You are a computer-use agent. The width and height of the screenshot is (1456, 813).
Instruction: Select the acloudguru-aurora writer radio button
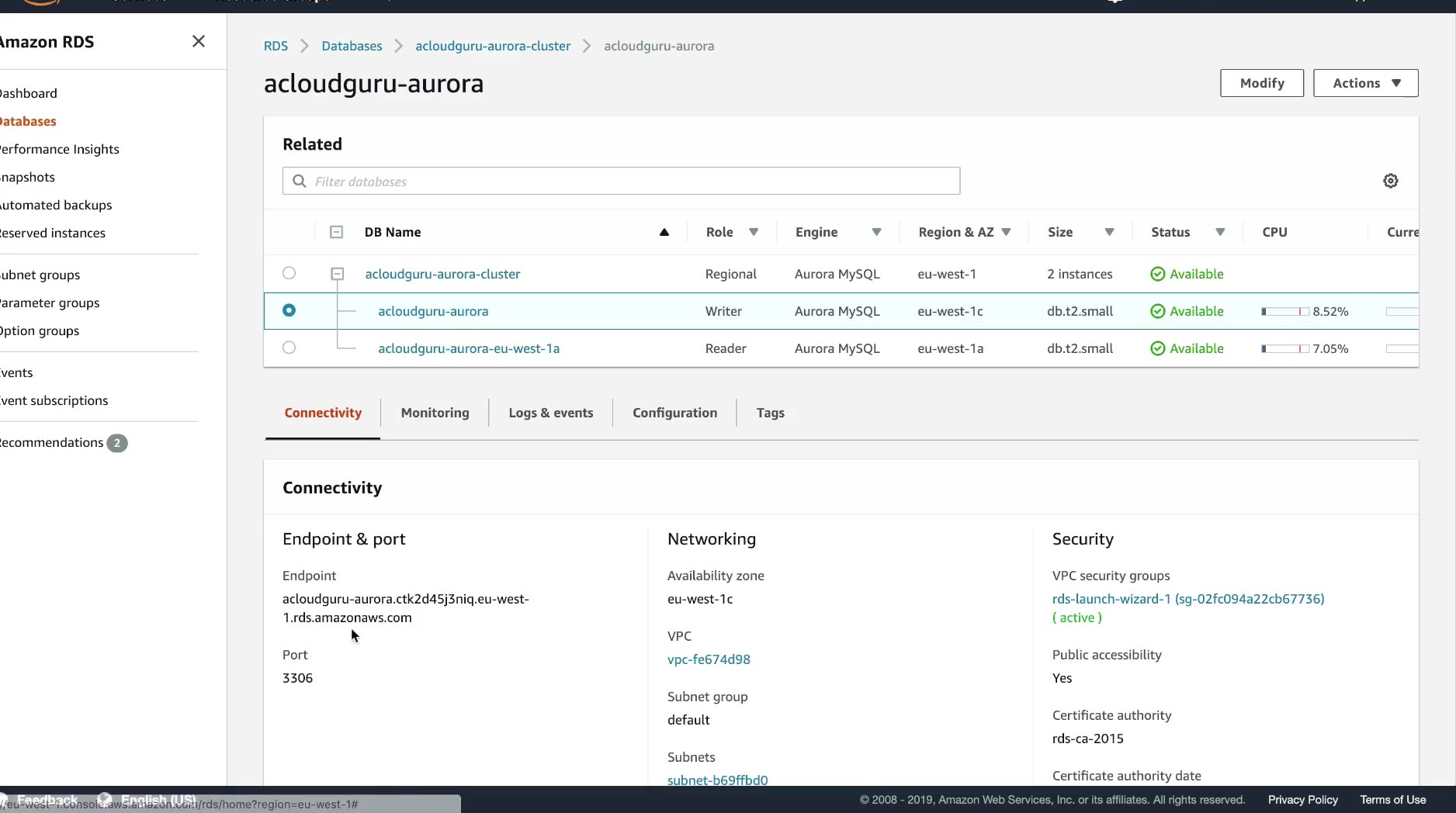point(289,310)
